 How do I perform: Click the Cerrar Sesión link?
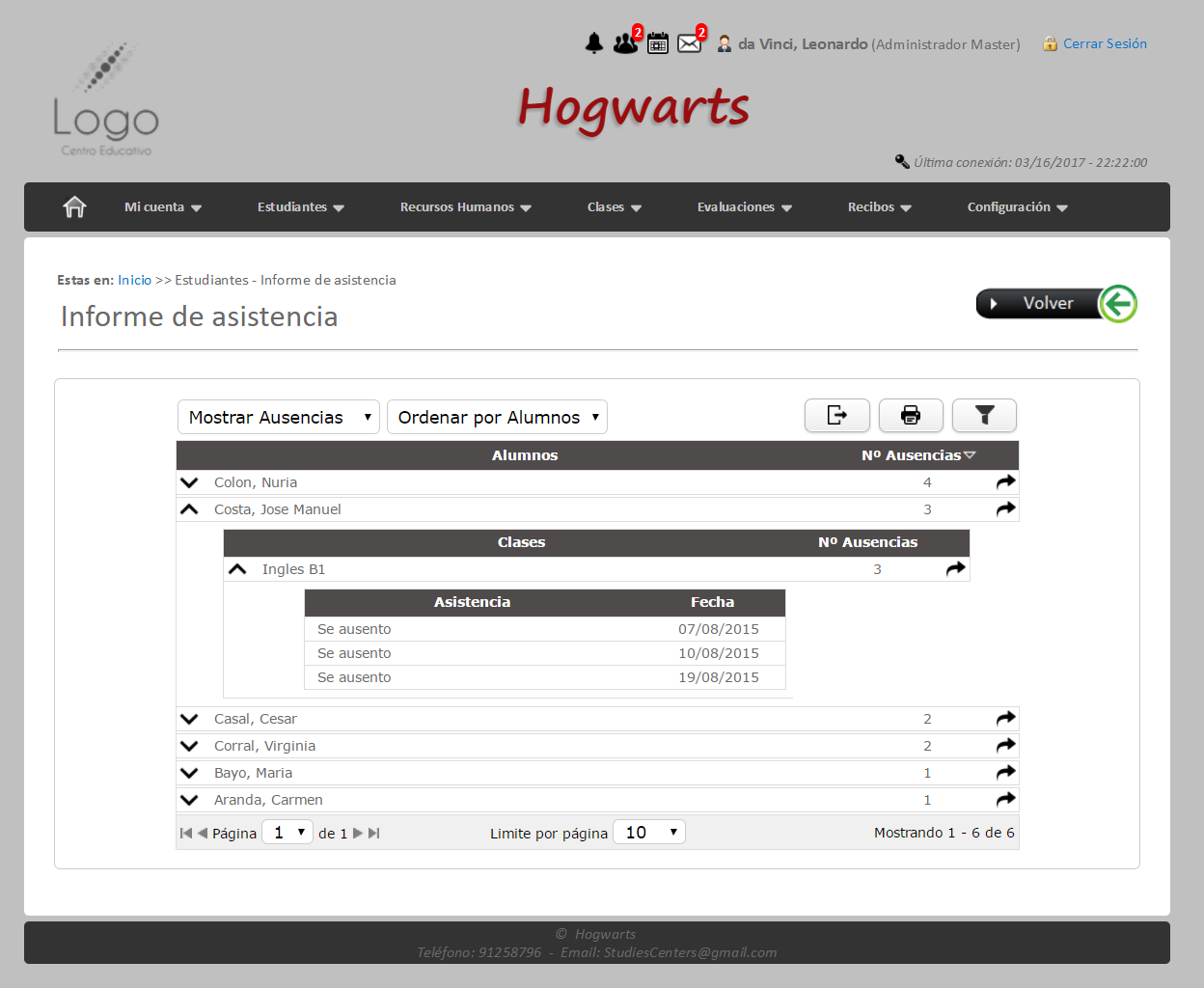click(1104, 43)
